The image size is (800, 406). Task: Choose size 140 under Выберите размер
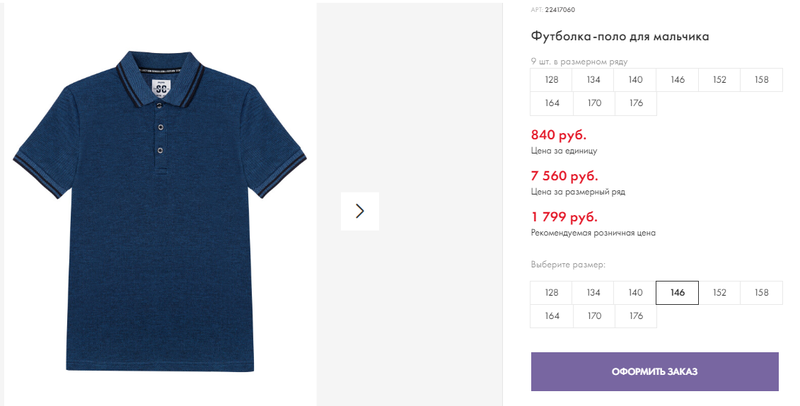coord(635,293)
